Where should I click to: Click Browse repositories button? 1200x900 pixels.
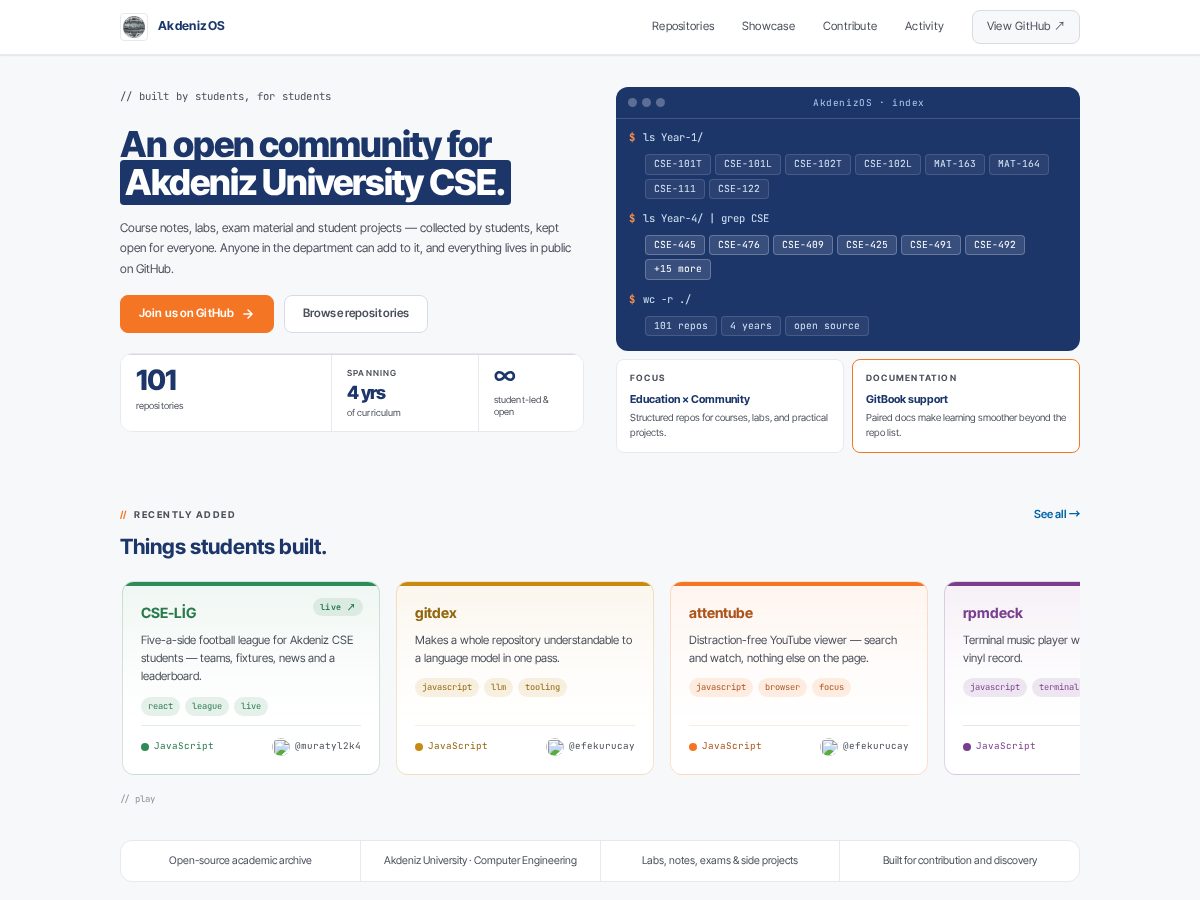pos(356,314)
